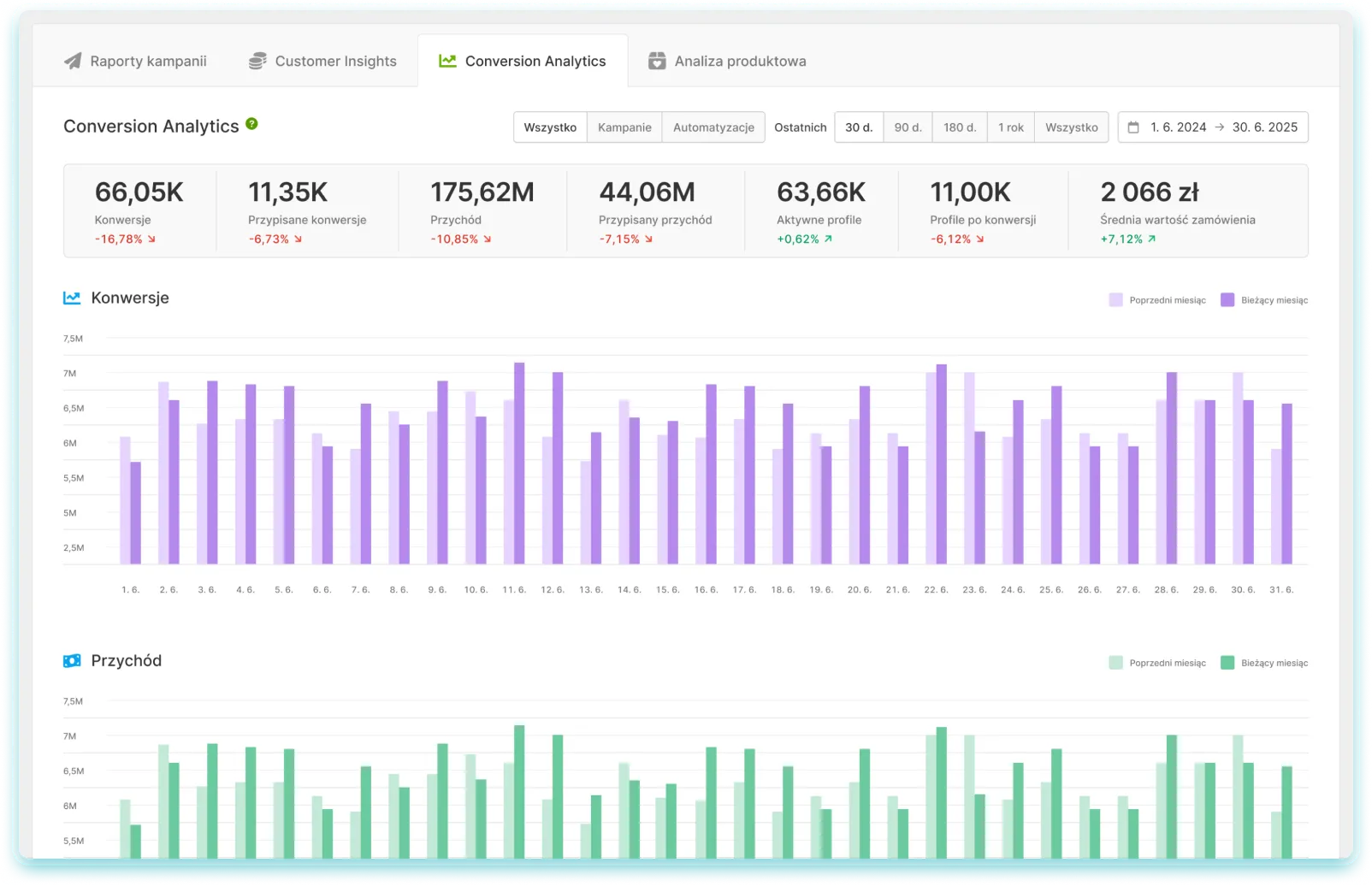Open the help question mark beside Conversion Analytics
This screenshot has height=886, width=1372.
pos(251,123)
